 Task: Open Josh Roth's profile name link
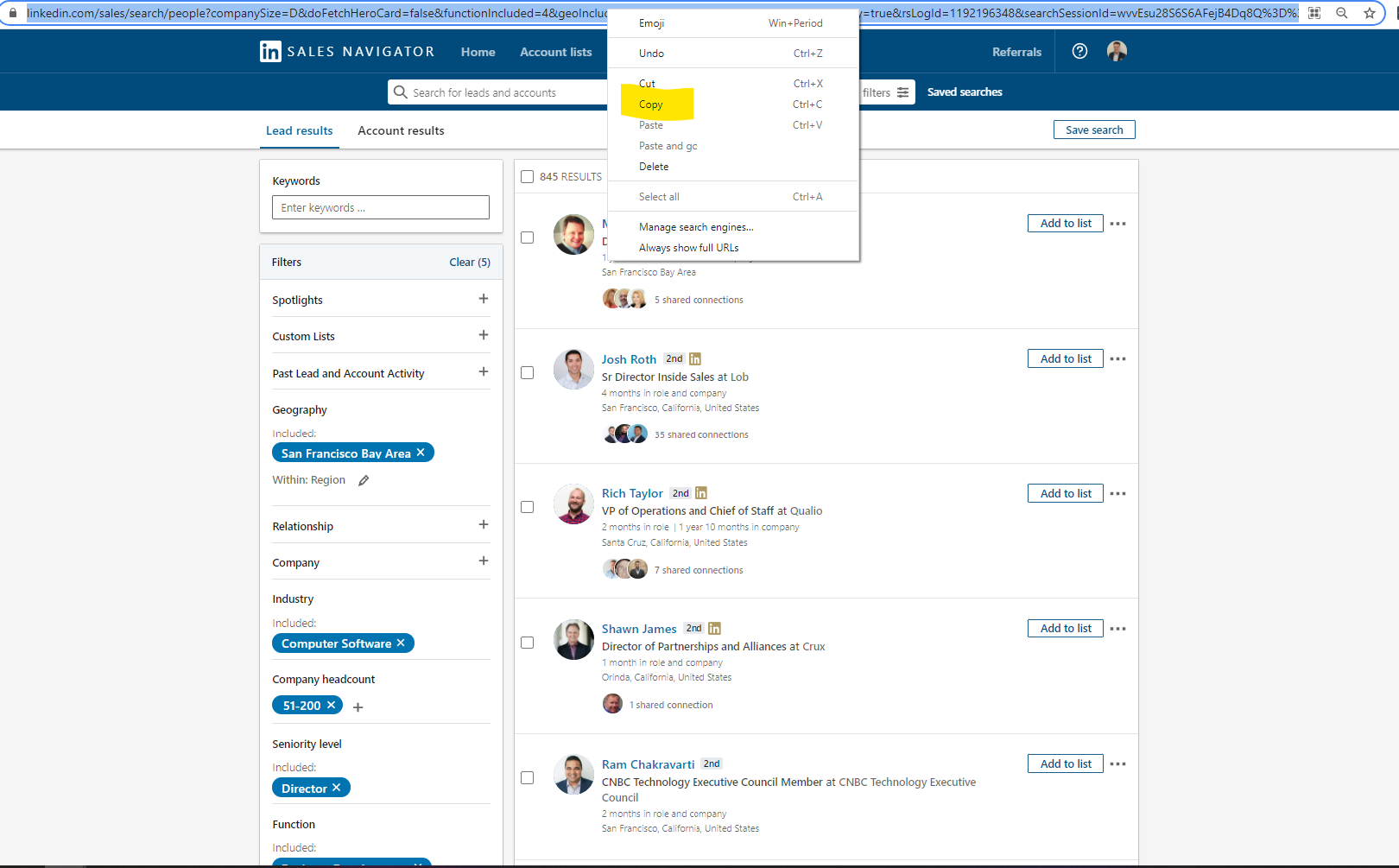tap(629, 359)
